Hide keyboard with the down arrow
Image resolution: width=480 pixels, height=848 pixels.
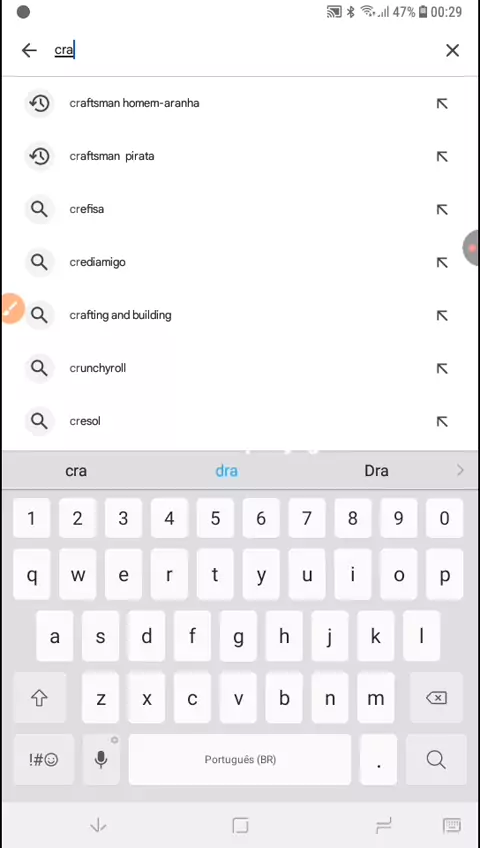[98, 825]
